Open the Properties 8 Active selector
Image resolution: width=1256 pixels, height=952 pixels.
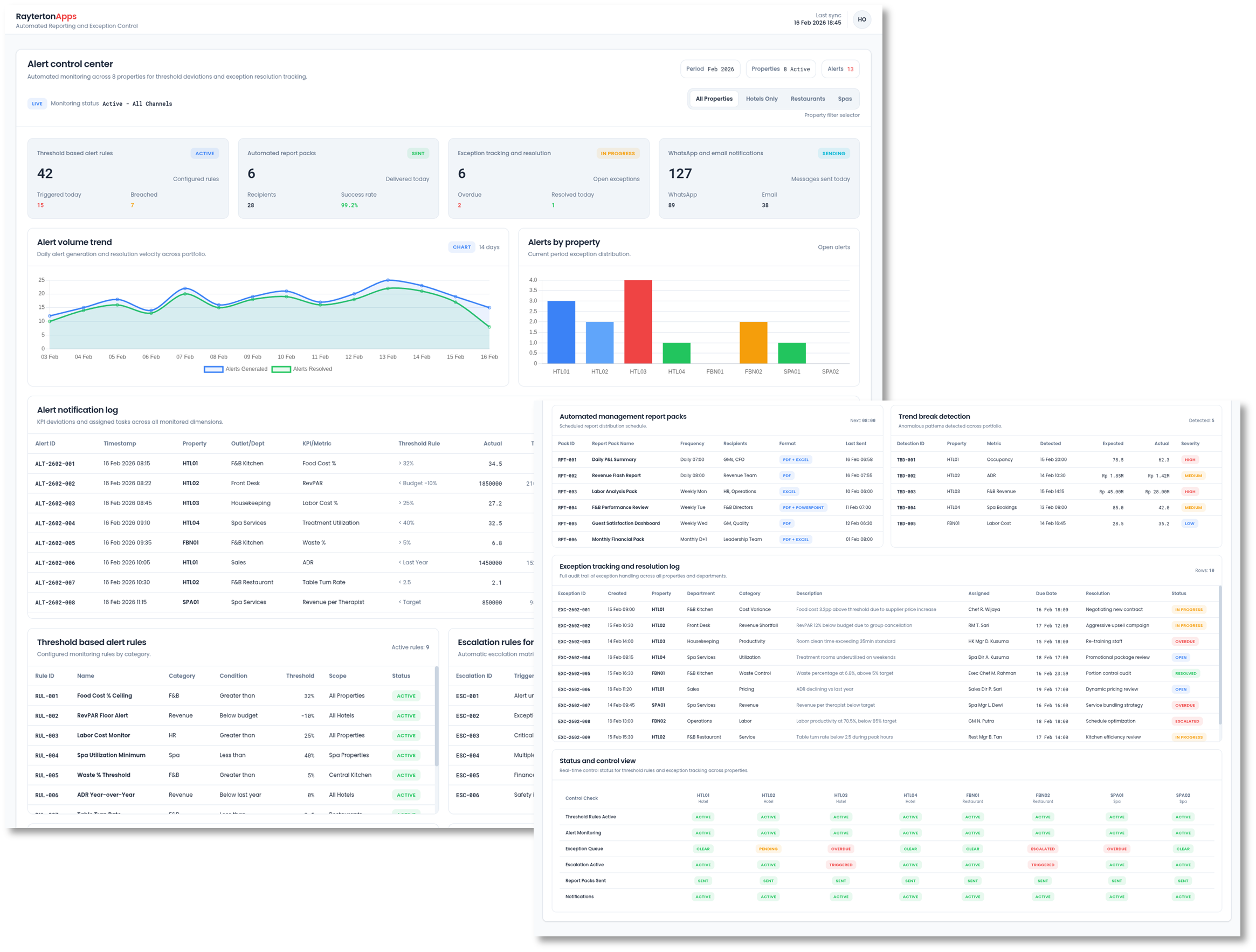click(781, 68)
